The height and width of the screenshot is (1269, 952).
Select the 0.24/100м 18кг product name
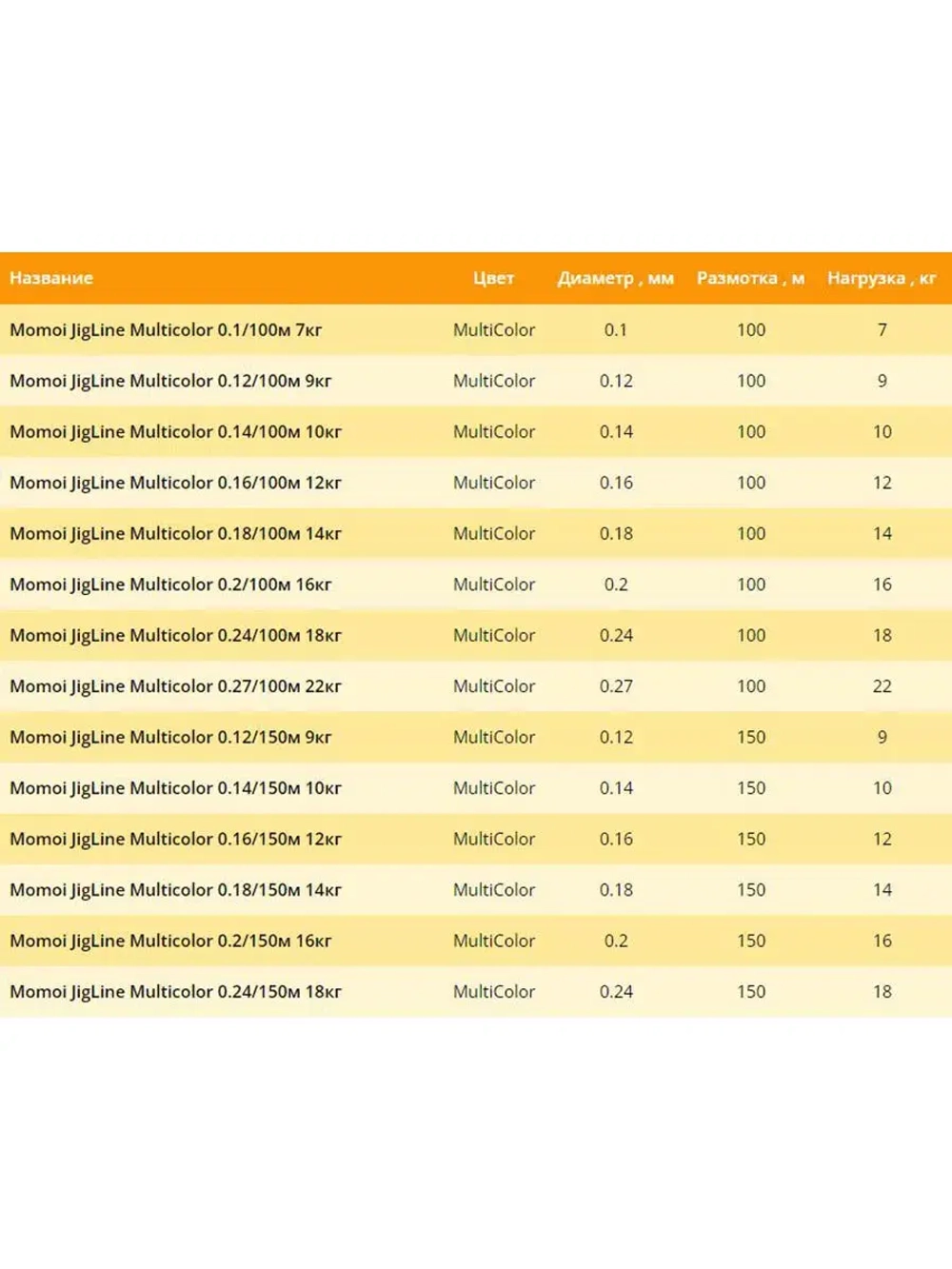pyautogui.click(x=175, y=636)
